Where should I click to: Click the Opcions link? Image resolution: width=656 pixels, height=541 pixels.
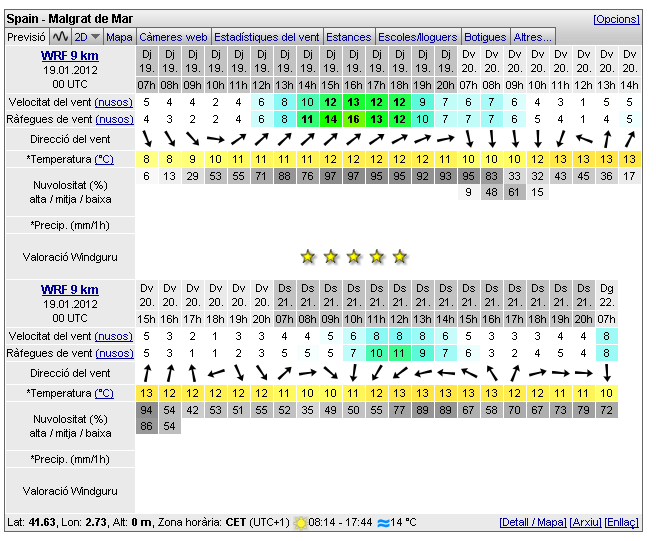tap(616, 19)
